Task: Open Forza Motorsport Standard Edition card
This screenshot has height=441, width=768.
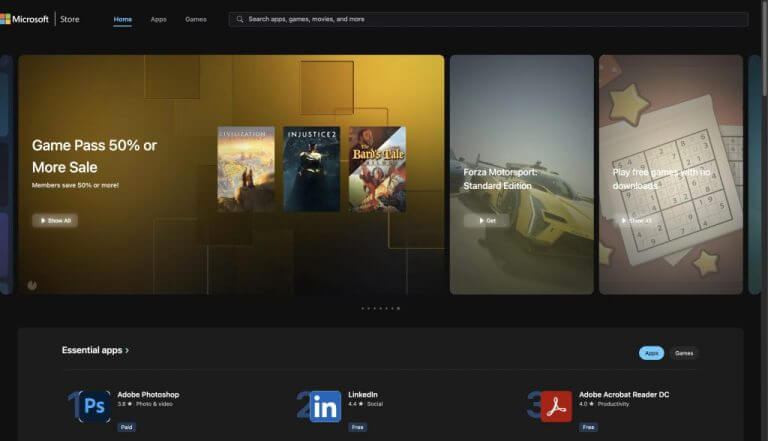Action: [x=522, y=174]
